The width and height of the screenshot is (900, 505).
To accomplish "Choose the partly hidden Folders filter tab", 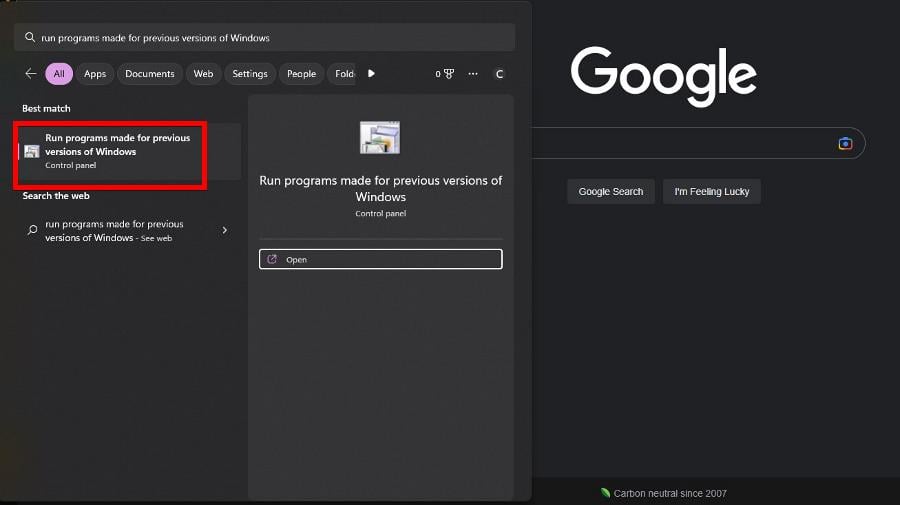I will pyautogui.click(x=343, y=73).
